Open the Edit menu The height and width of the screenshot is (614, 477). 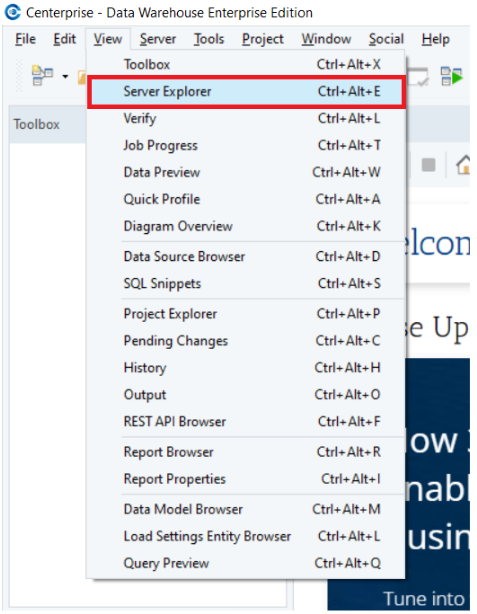pos(65,39)
